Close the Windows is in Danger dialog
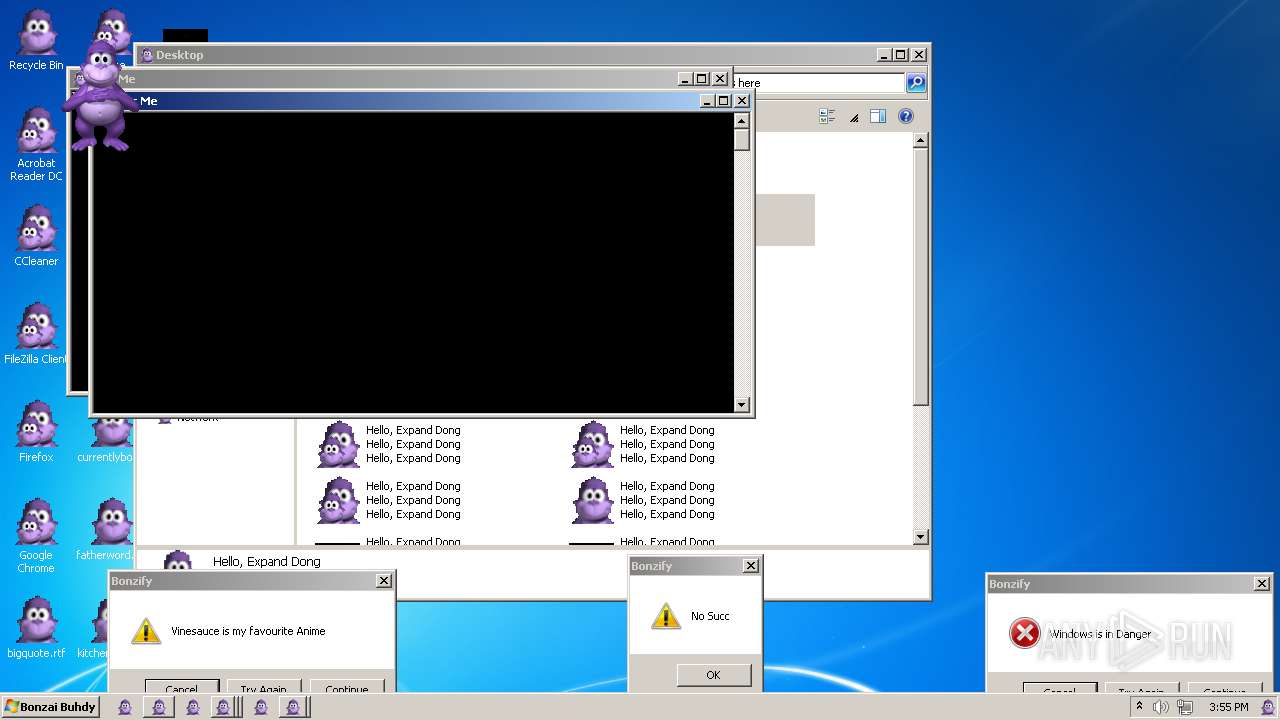The width and height of the screenshot is (1280, 720). (1262, 584)
